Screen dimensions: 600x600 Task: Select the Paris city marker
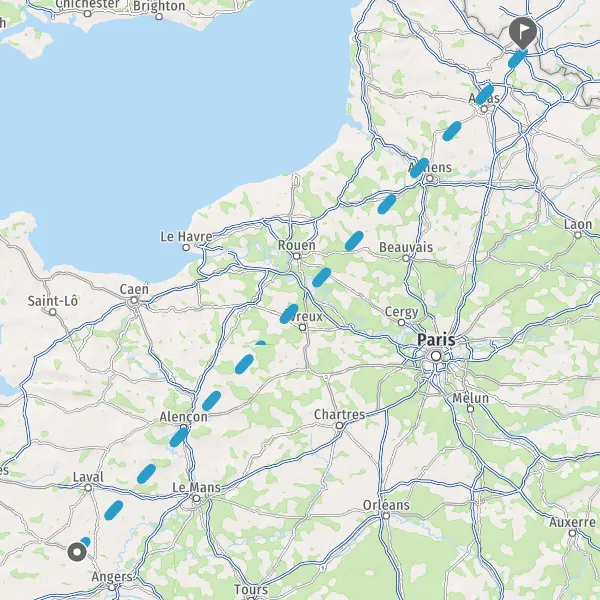pos(436,356)
